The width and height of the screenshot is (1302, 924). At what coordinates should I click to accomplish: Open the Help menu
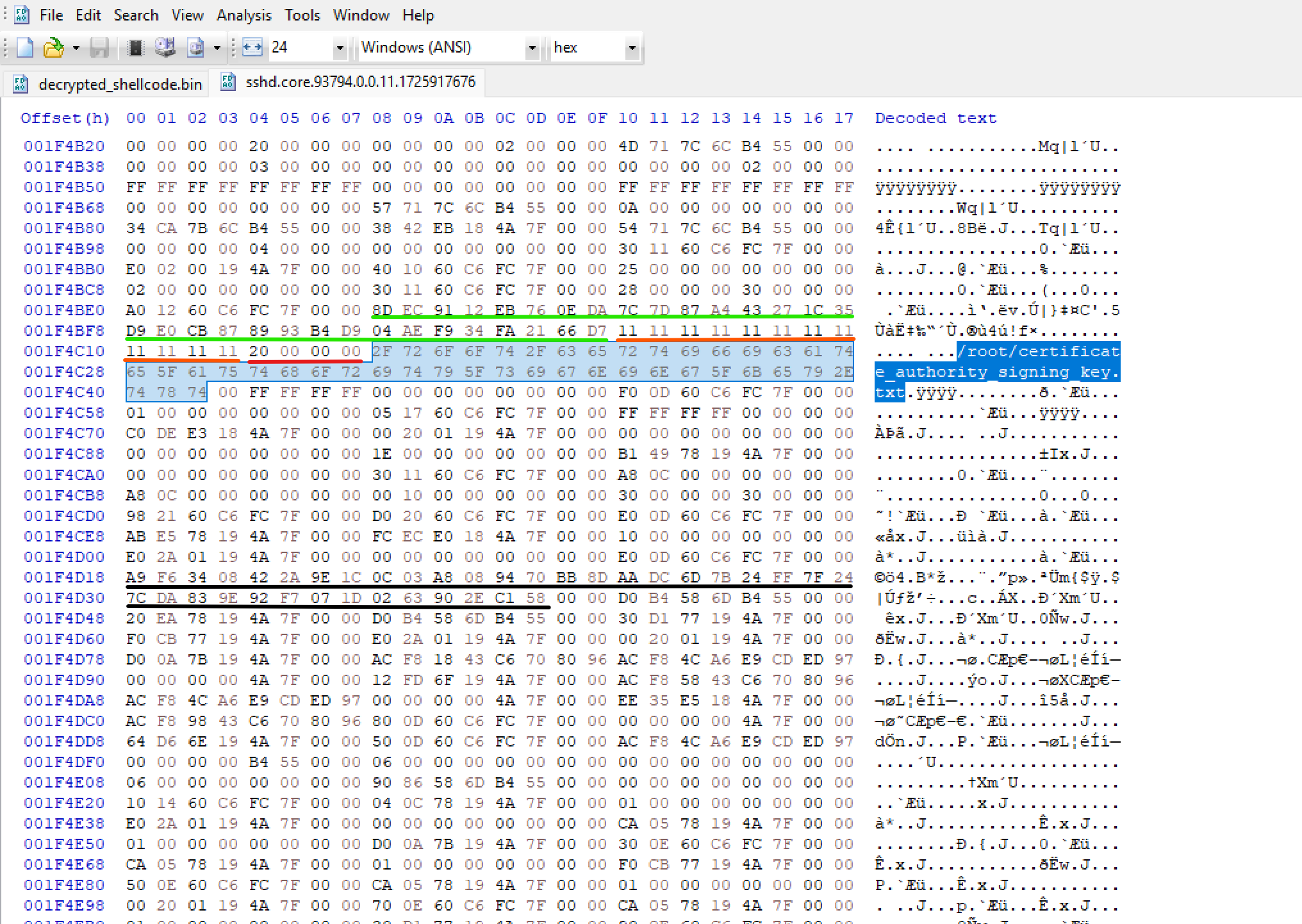pyautogui.click(x=418, y=15)
